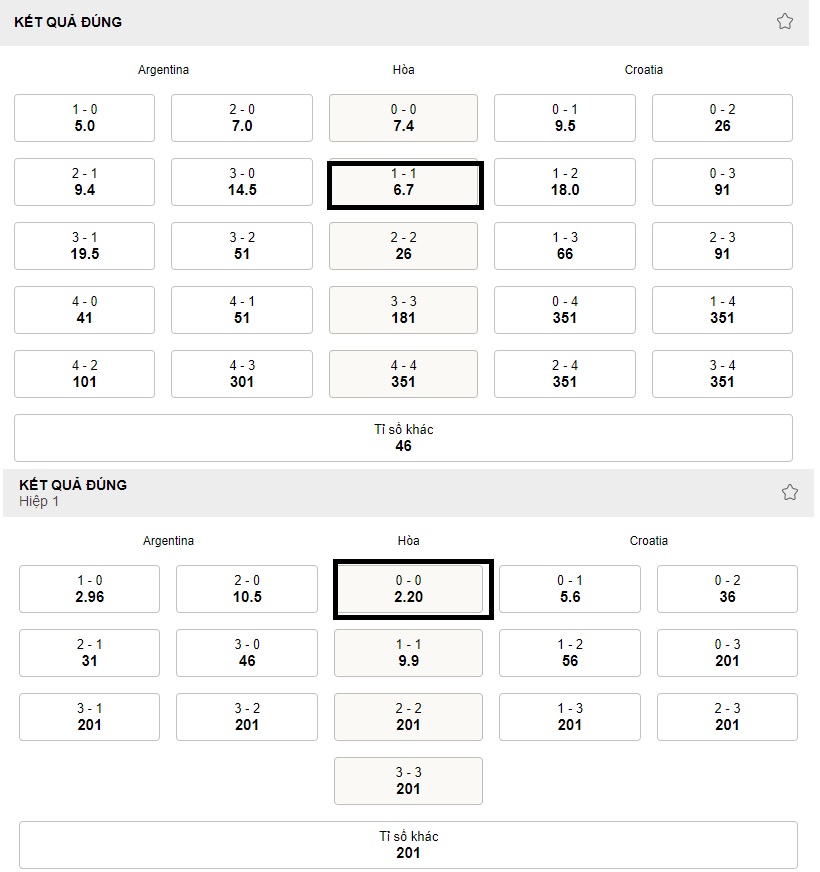Select first-half 0 - 1 at 5.6
The image size is (820, 872).
pos(570,589)
